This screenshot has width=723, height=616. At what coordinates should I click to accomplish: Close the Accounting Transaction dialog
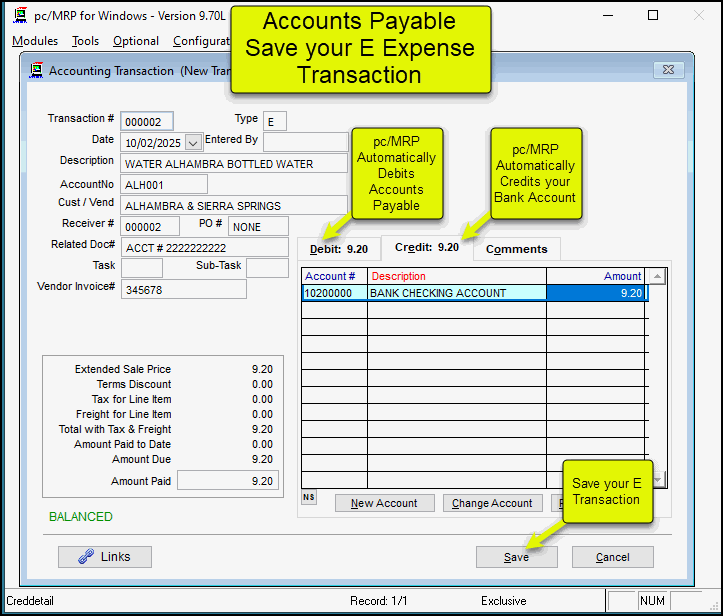669,70
